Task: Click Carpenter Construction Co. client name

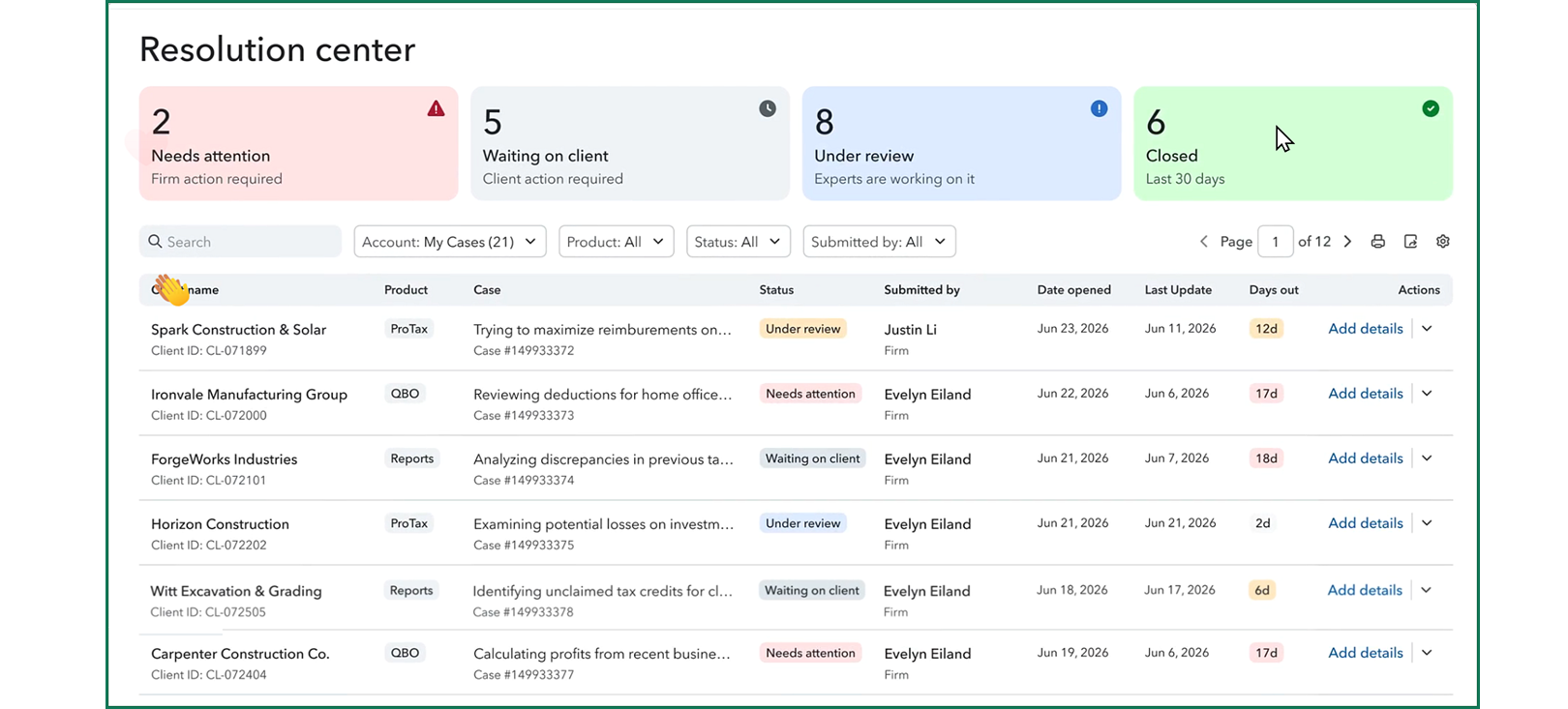Action: pos(240,654)
